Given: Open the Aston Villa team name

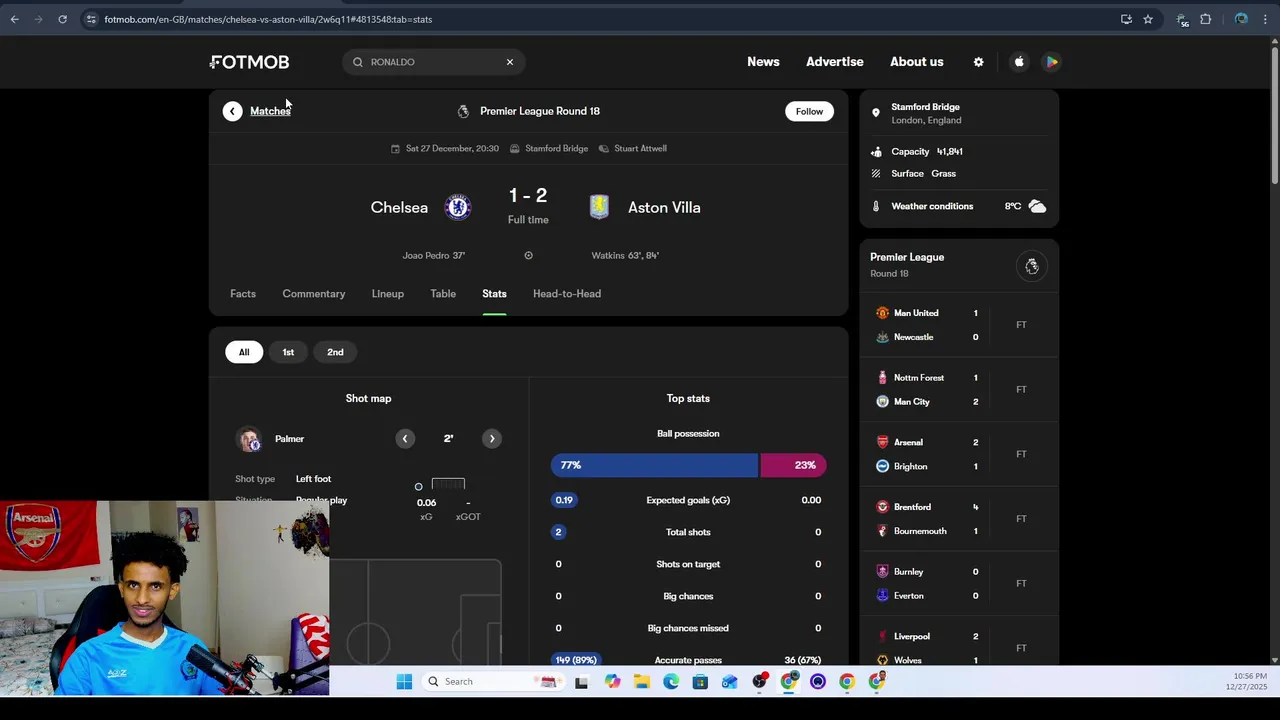Looking at the screenshot, I should pyautogui.click(x=664, y=207).
